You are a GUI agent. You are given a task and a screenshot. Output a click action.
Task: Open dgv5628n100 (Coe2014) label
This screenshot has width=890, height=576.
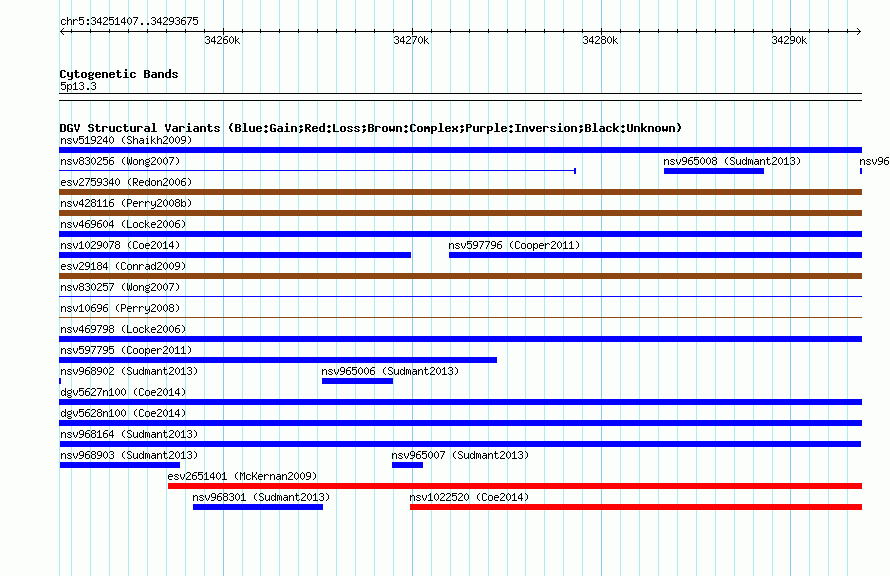pyautogui.click(x=123, y=413)
